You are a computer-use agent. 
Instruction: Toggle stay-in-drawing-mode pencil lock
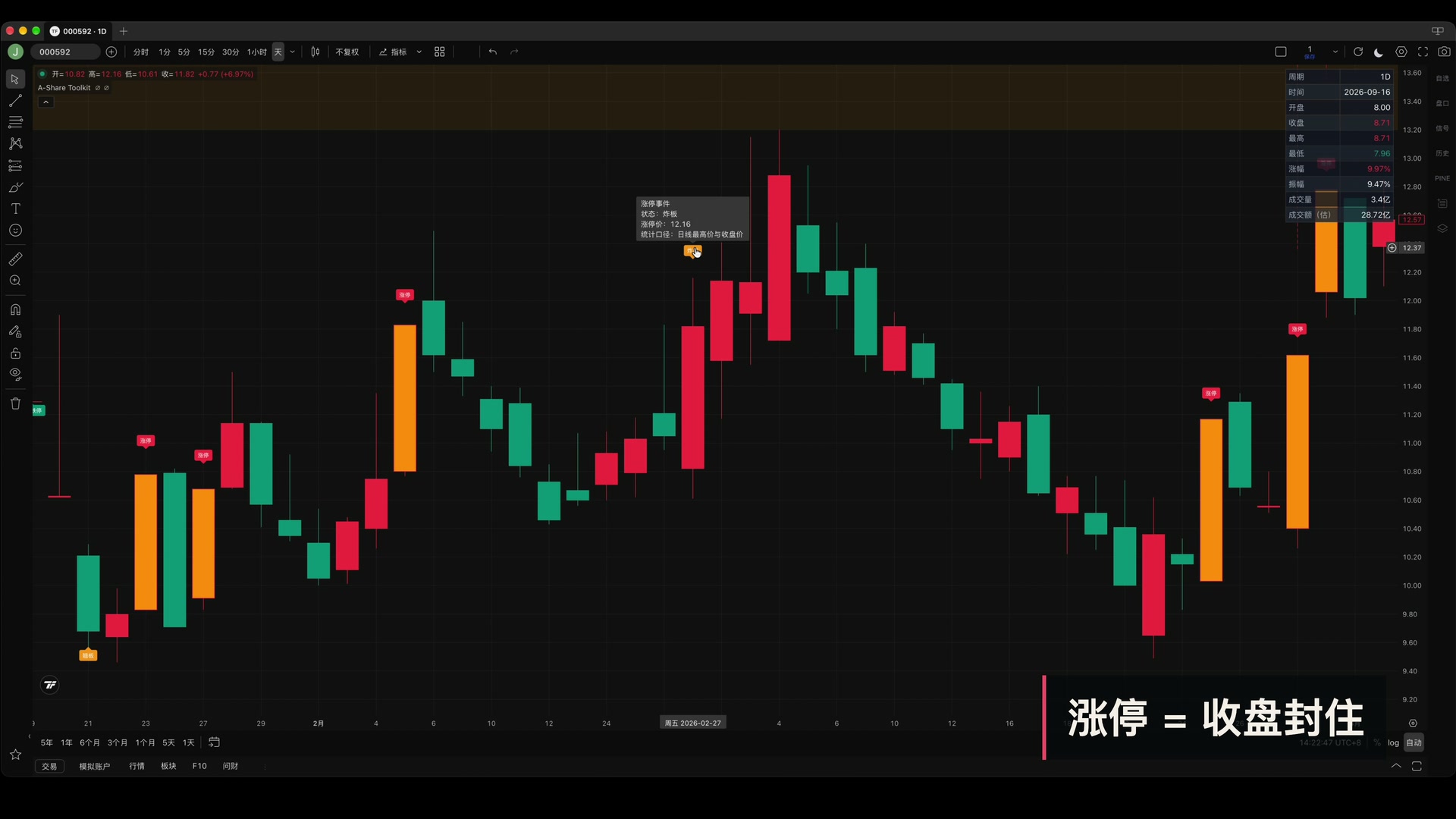(15, 331)
